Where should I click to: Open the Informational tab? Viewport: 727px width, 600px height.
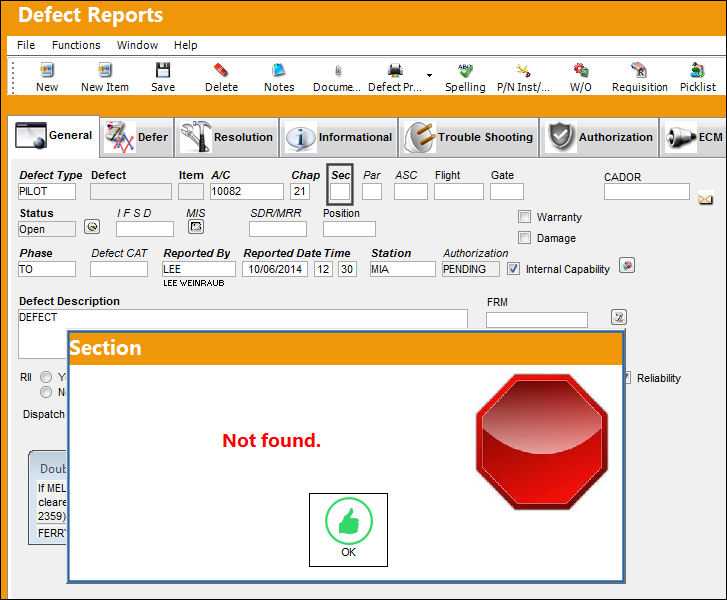[339, 137]
